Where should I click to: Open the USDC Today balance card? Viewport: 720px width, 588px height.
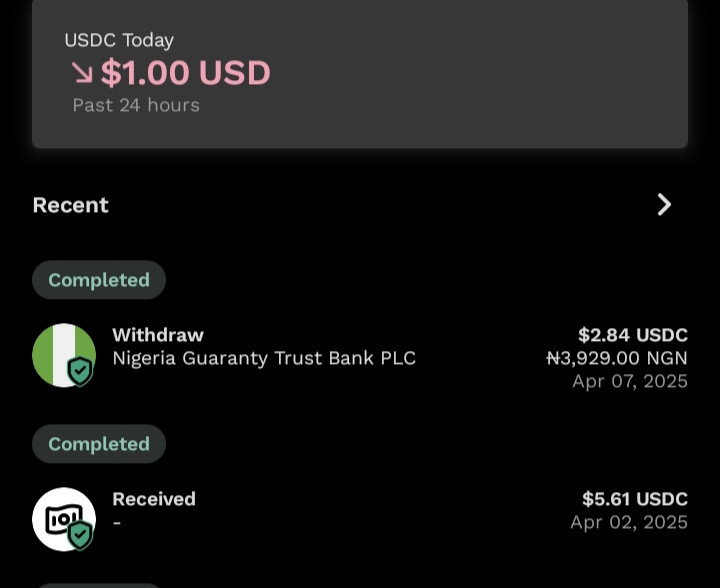[x=360, y=74]
